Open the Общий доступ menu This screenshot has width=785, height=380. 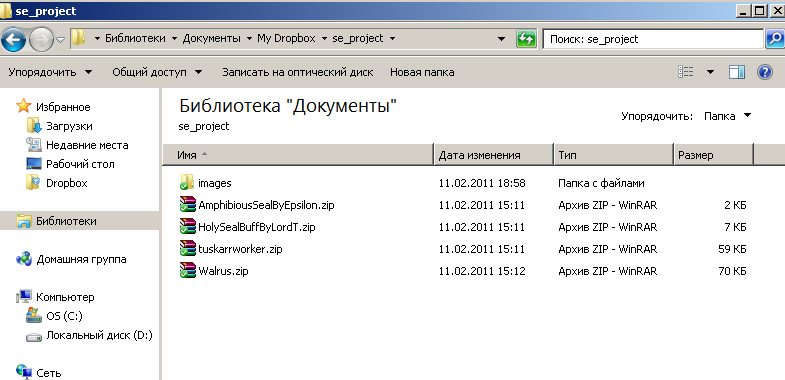(157, 72)
